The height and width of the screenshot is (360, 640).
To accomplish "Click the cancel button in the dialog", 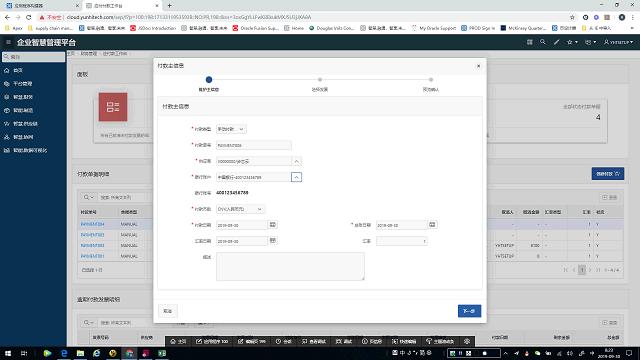I will click(168, 311).
